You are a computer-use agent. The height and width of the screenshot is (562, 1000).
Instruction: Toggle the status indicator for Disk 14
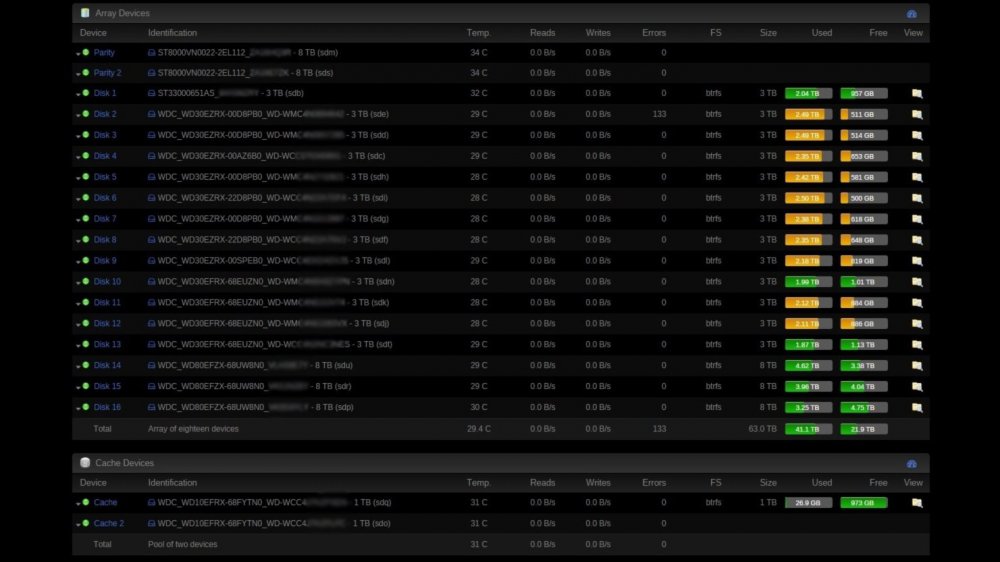(x=86, y=365)
